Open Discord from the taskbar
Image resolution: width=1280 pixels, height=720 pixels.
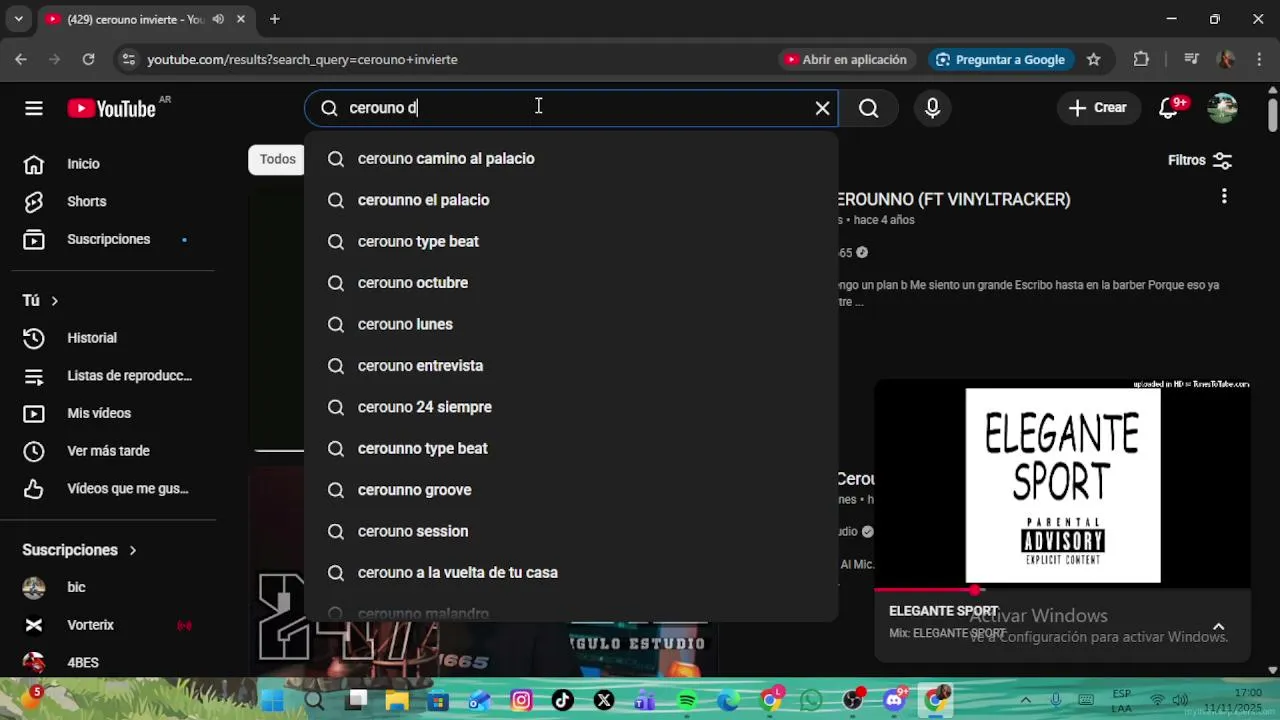pos(894,700)
